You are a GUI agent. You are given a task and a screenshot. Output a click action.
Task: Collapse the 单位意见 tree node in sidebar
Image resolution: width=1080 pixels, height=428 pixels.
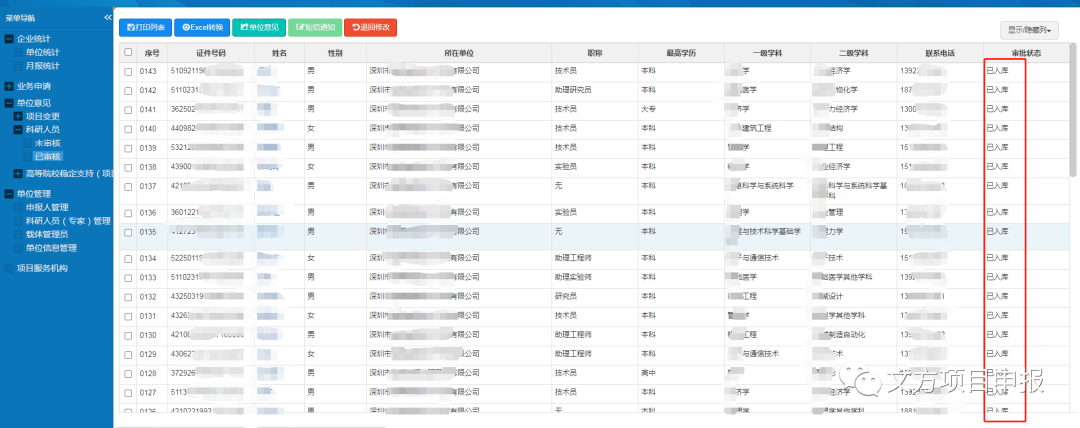pos(8,103)
